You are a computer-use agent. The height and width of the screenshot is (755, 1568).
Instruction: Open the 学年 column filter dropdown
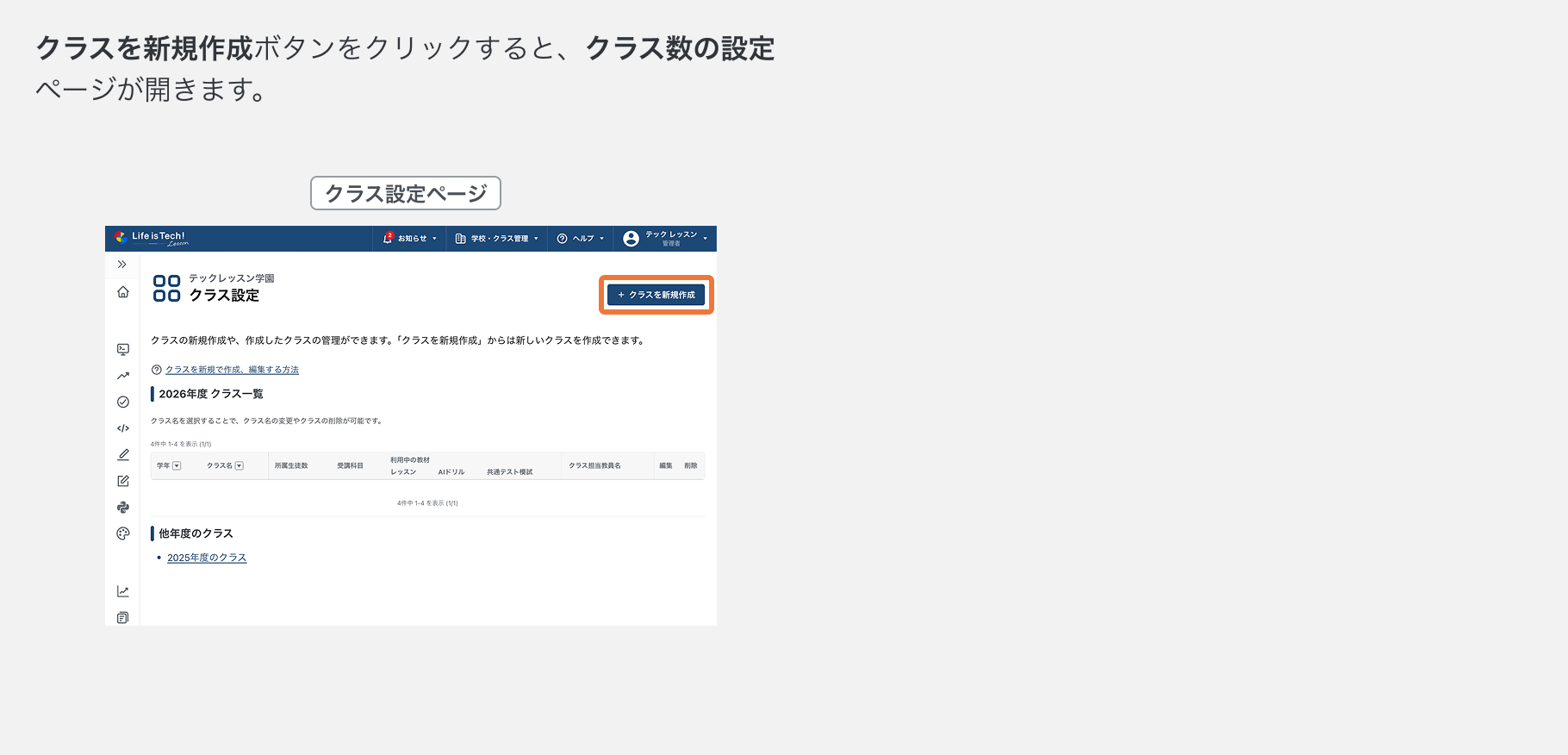177,465
